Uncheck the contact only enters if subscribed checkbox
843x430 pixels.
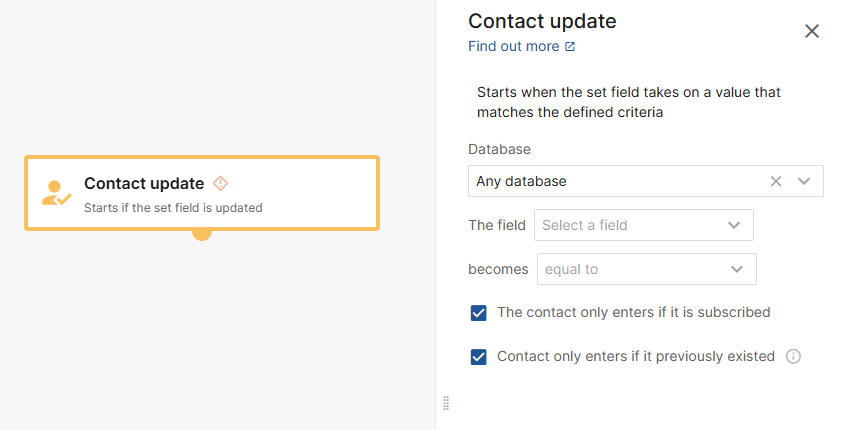point(479,313)
